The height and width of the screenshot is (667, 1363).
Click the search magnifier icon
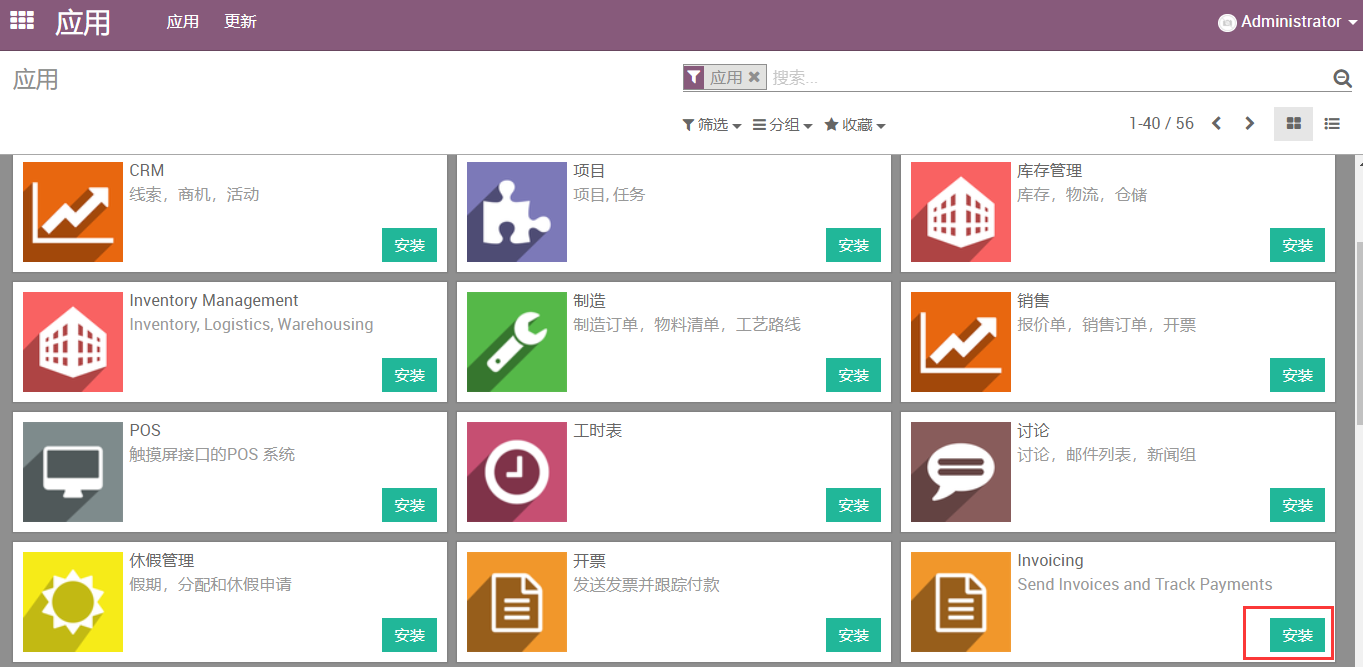[x=1342, y=78]
